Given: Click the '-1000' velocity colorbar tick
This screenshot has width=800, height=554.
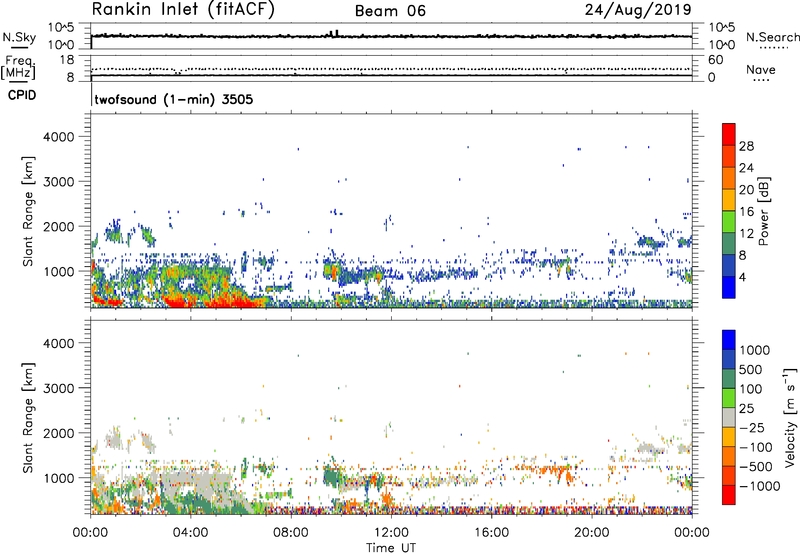Looking at the screenshot, I should tap(760, 486).
